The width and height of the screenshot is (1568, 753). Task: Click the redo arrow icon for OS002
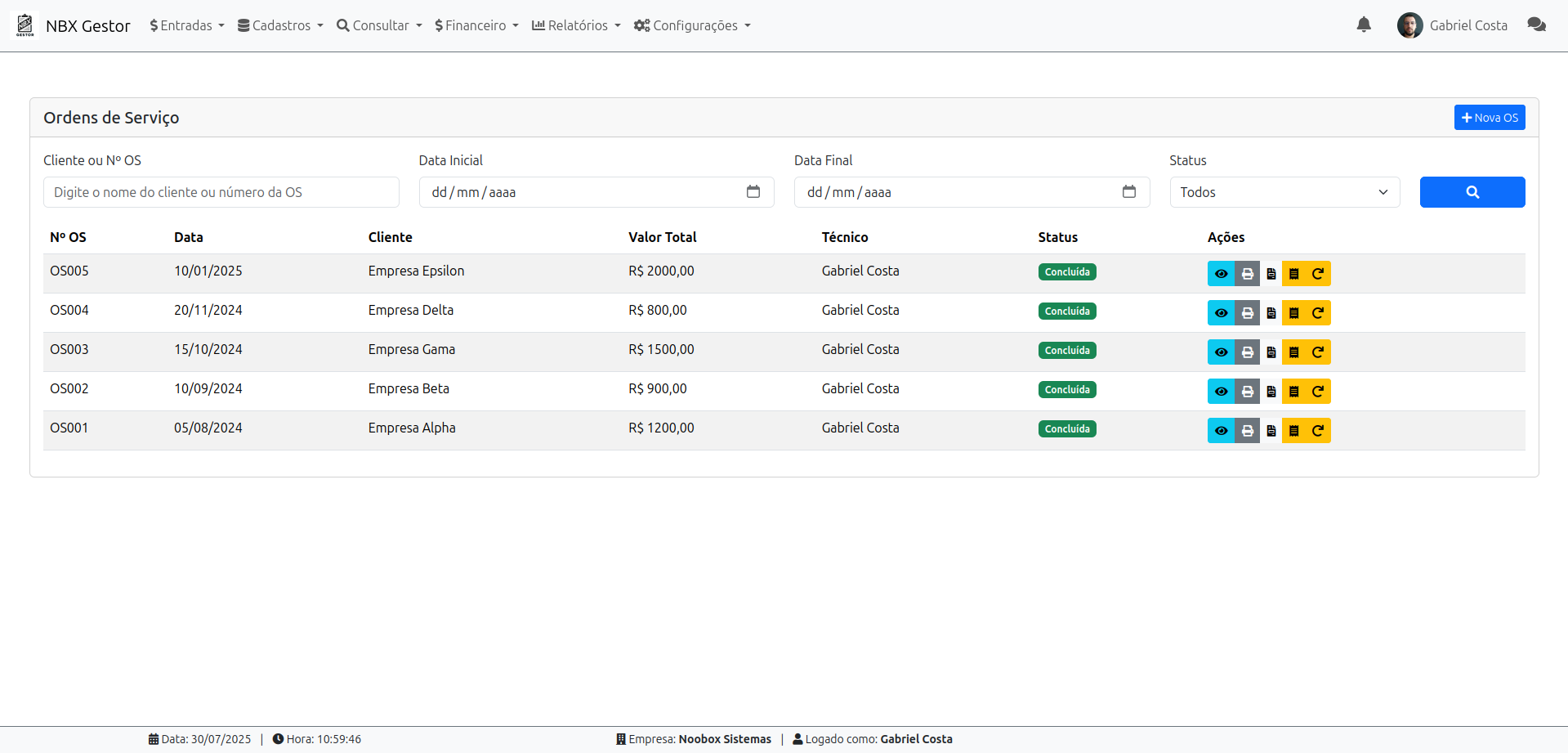click(1318, 392)
